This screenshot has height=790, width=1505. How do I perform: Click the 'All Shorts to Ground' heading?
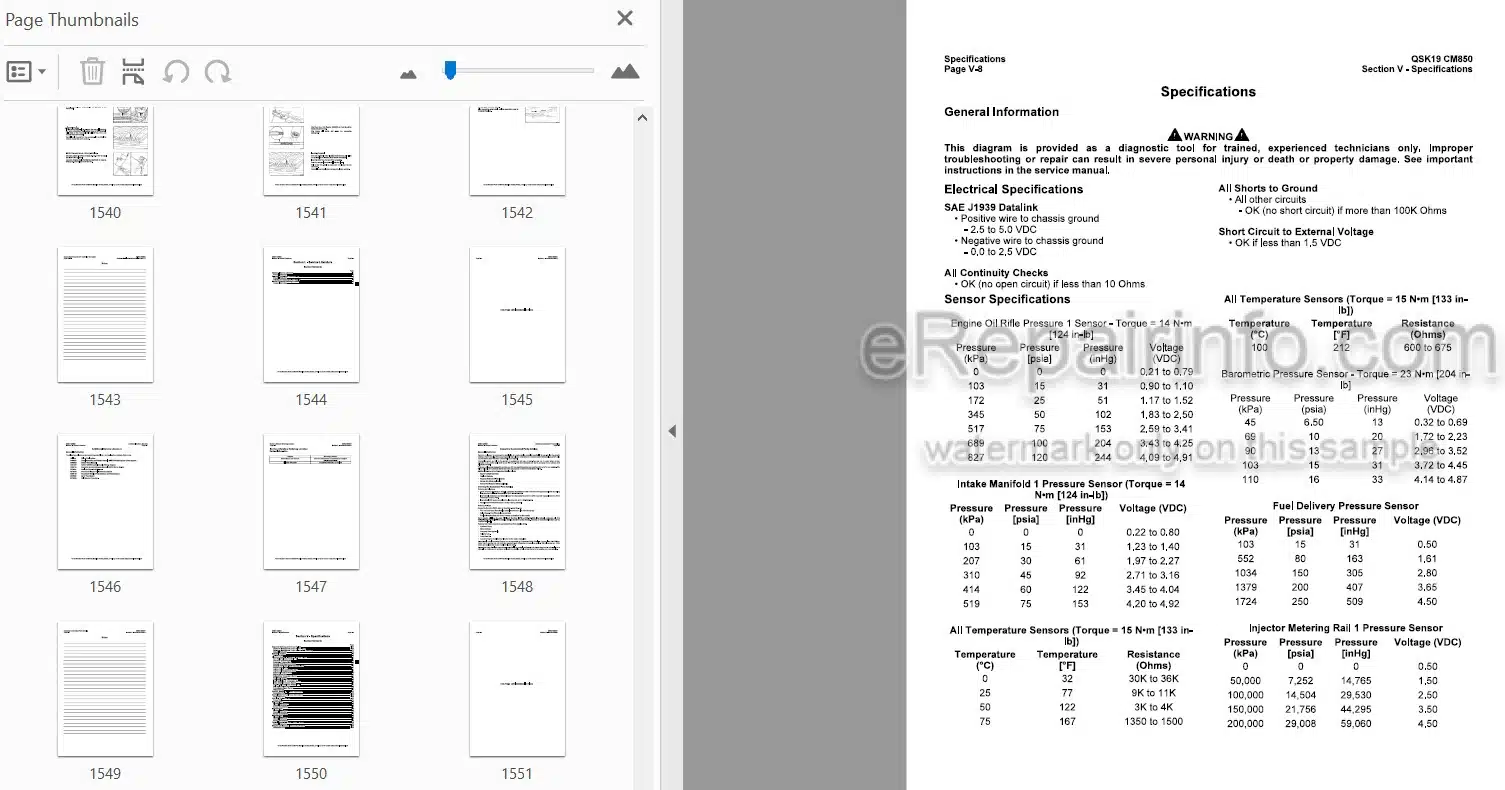[1268, 188]
